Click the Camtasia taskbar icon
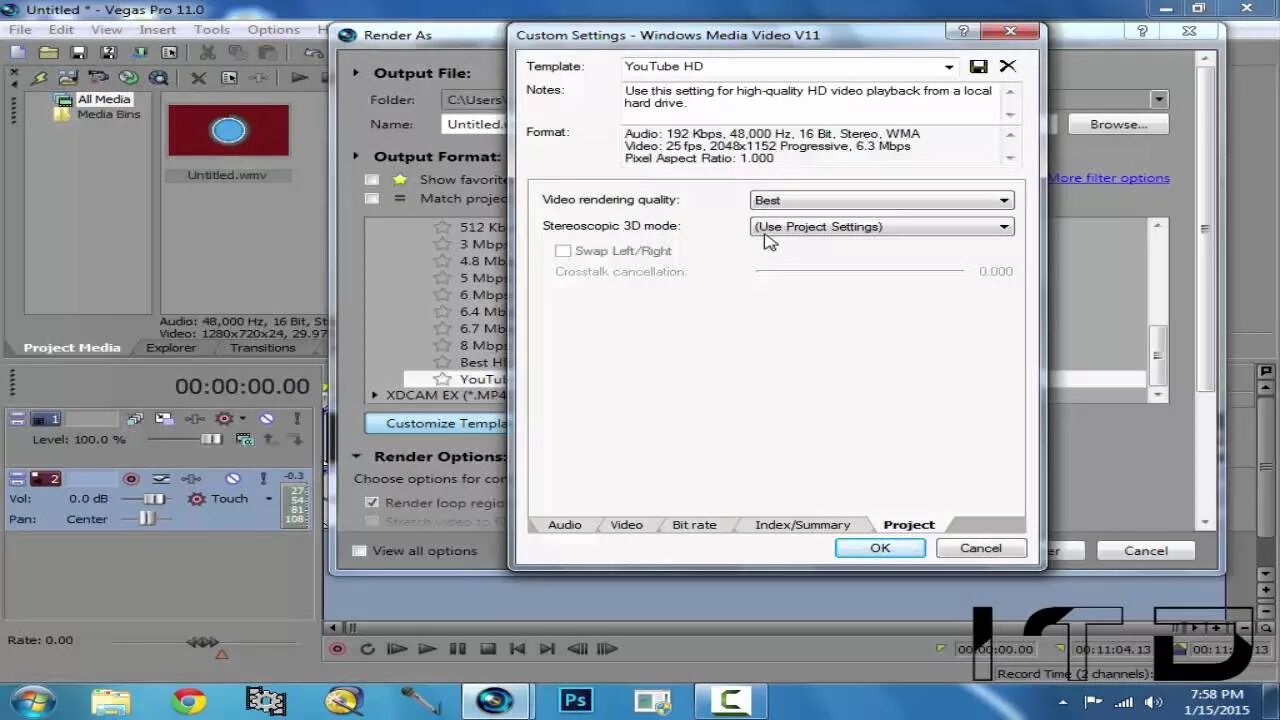This screenshot has width=1280, height=720. 730,700
